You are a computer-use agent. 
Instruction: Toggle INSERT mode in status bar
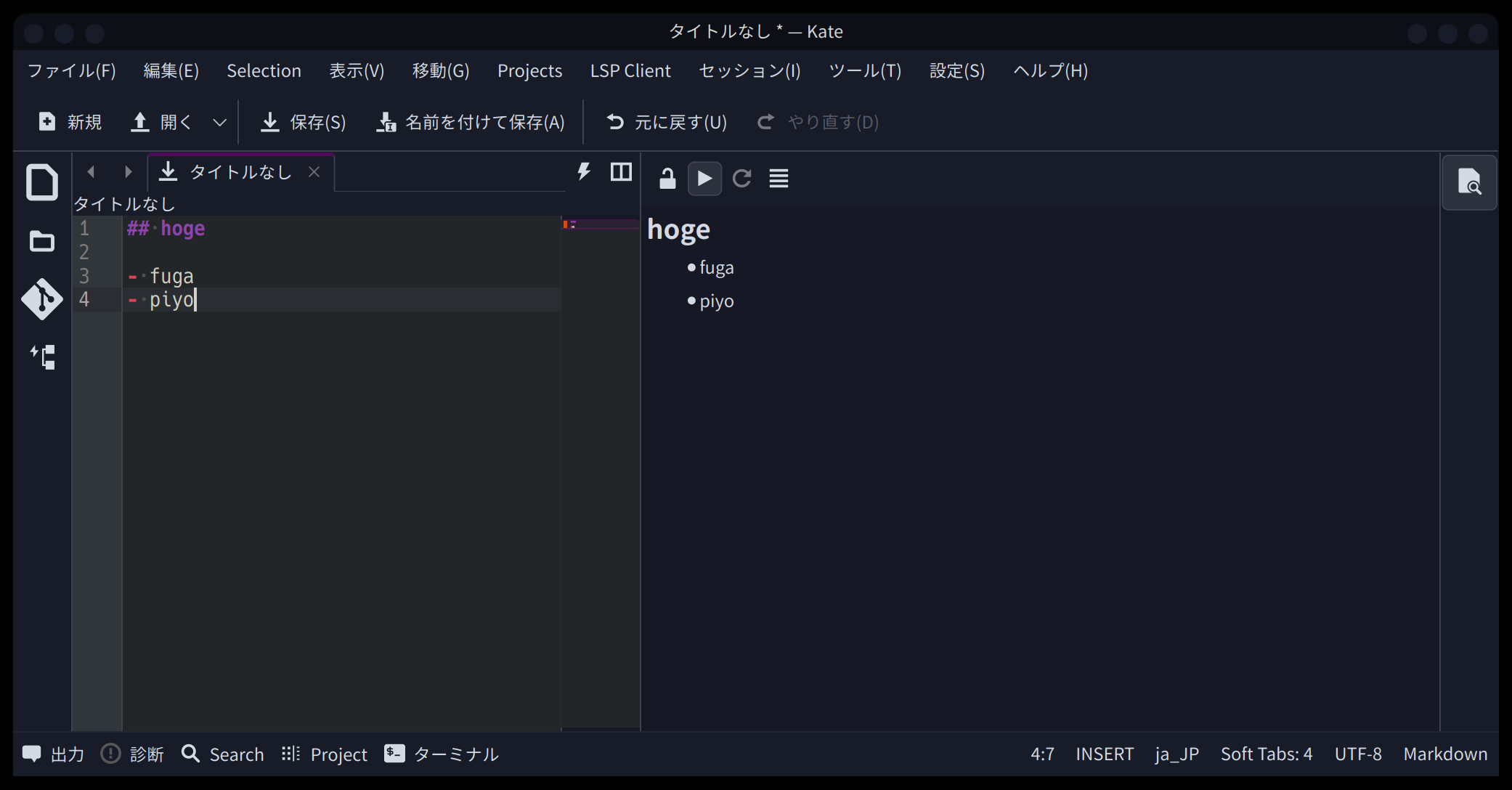pyautogui.click(x=1104, y=754)
